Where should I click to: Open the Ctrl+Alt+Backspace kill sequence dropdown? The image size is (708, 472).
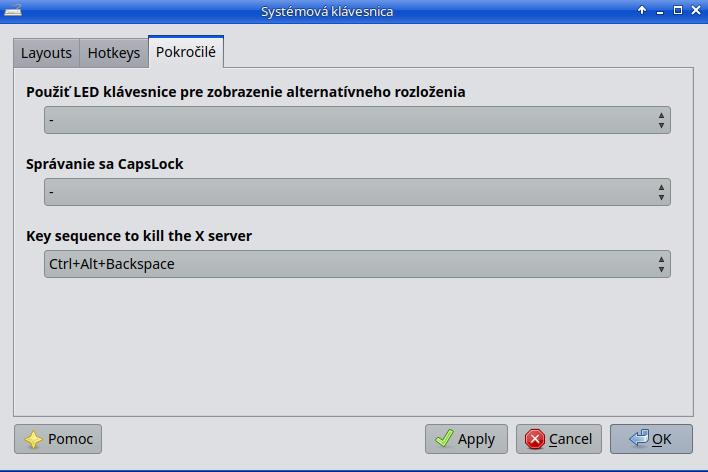coord(357,264)
